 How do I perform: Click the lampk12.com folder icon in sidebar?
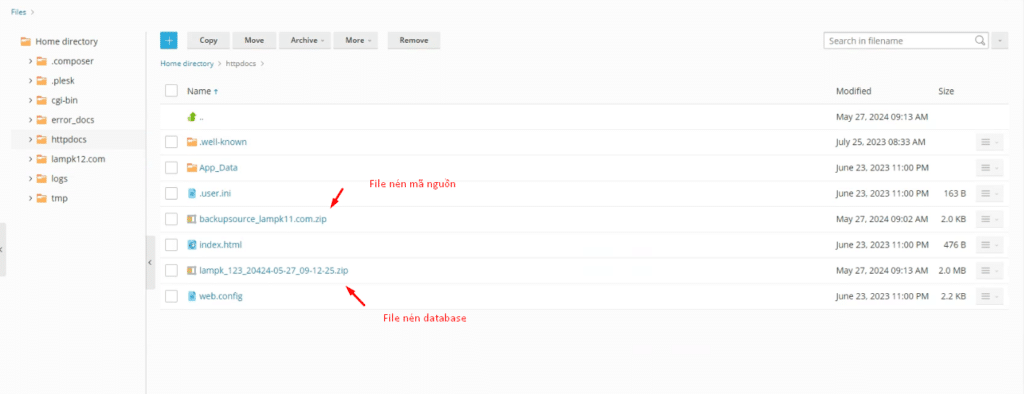click(42, 159)
